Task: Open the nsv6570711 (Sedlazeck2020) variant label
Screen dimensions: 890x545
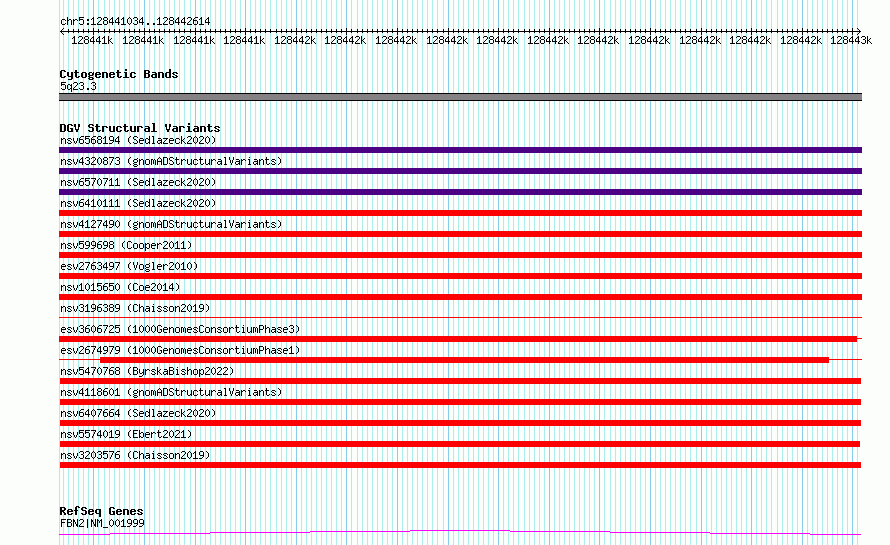Action: (138, 182)
